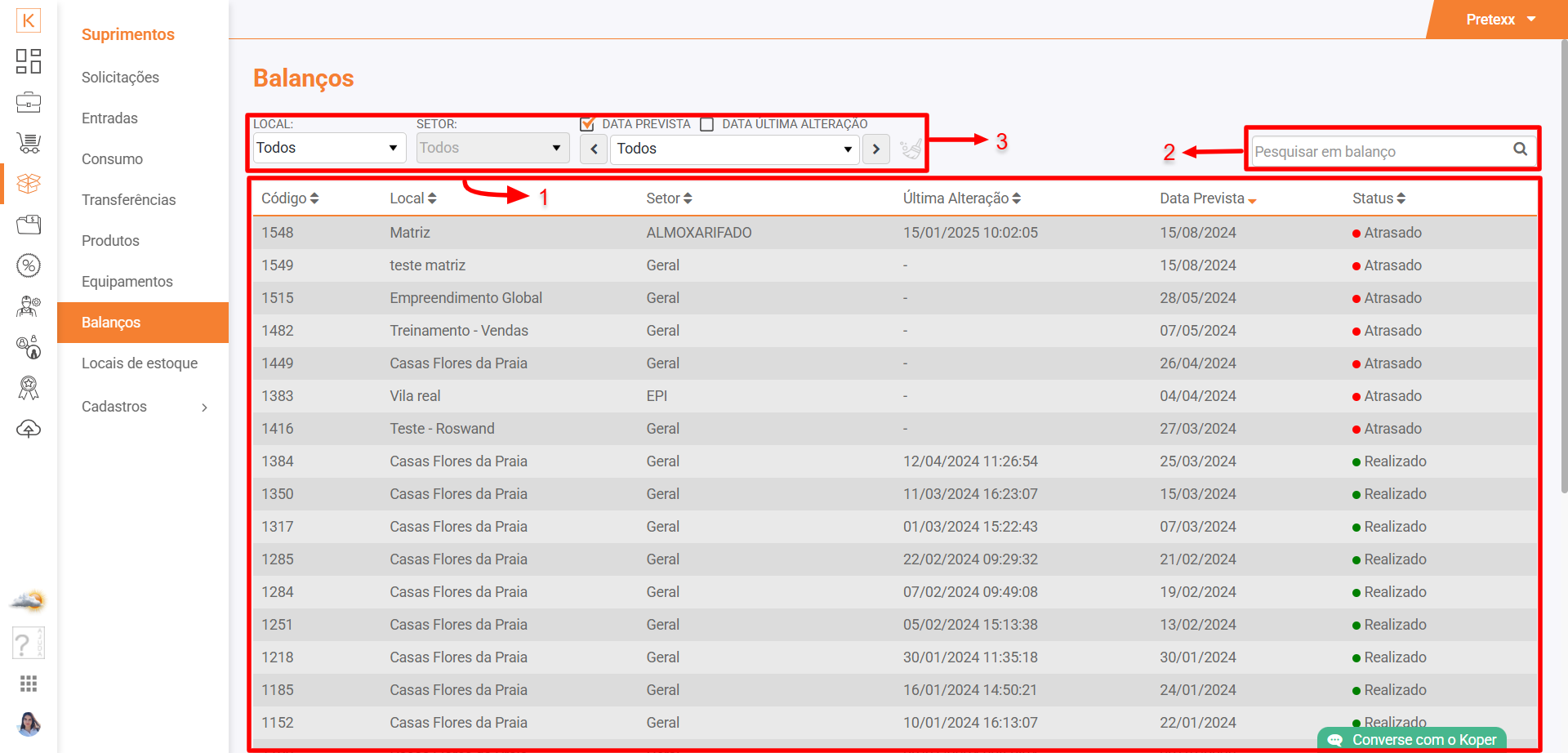The image size is (1568, 753).
Task: Clear filters with the broom icon
Action: point(911,149)
